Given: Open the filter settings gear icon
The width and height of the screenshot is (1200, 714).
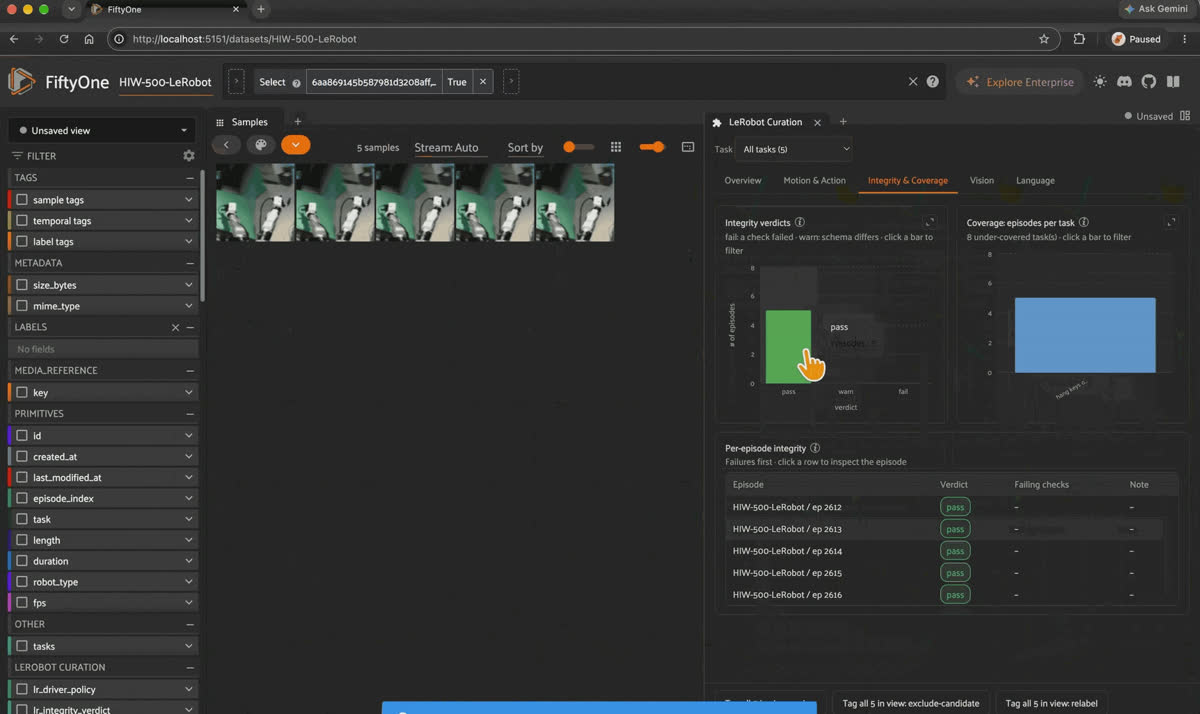Looking at the screenshot, I should click(x=188, y=156).
